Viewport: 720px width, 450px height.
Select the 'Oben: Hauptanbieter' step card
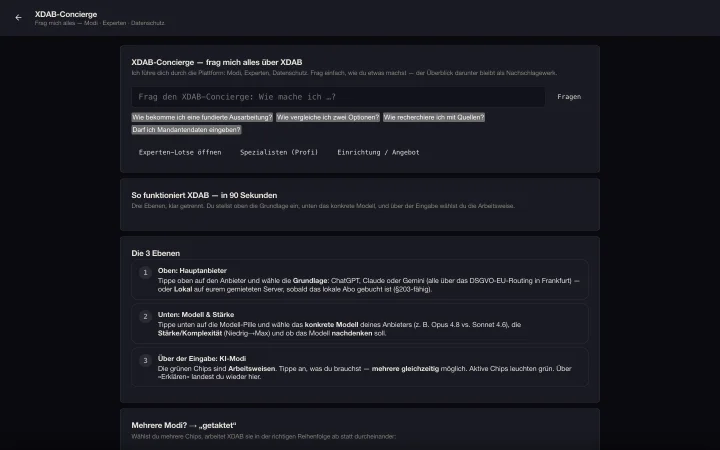pos(360,280)
